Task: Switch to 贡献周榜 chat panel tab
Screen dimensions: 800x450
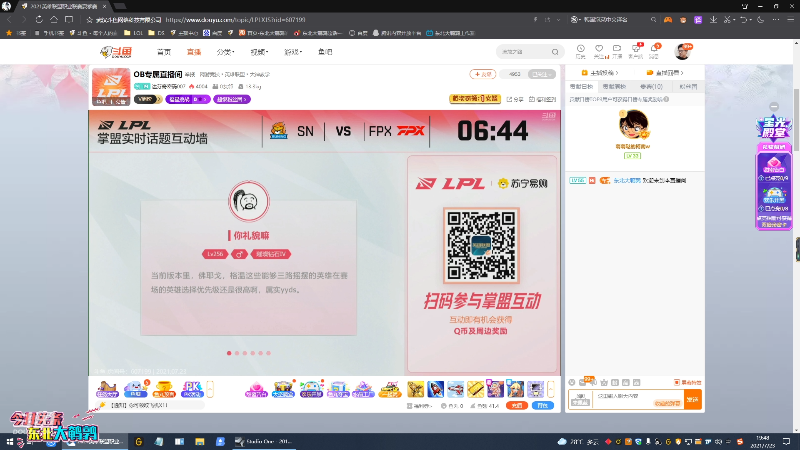Action: click(x=614, y=87)
